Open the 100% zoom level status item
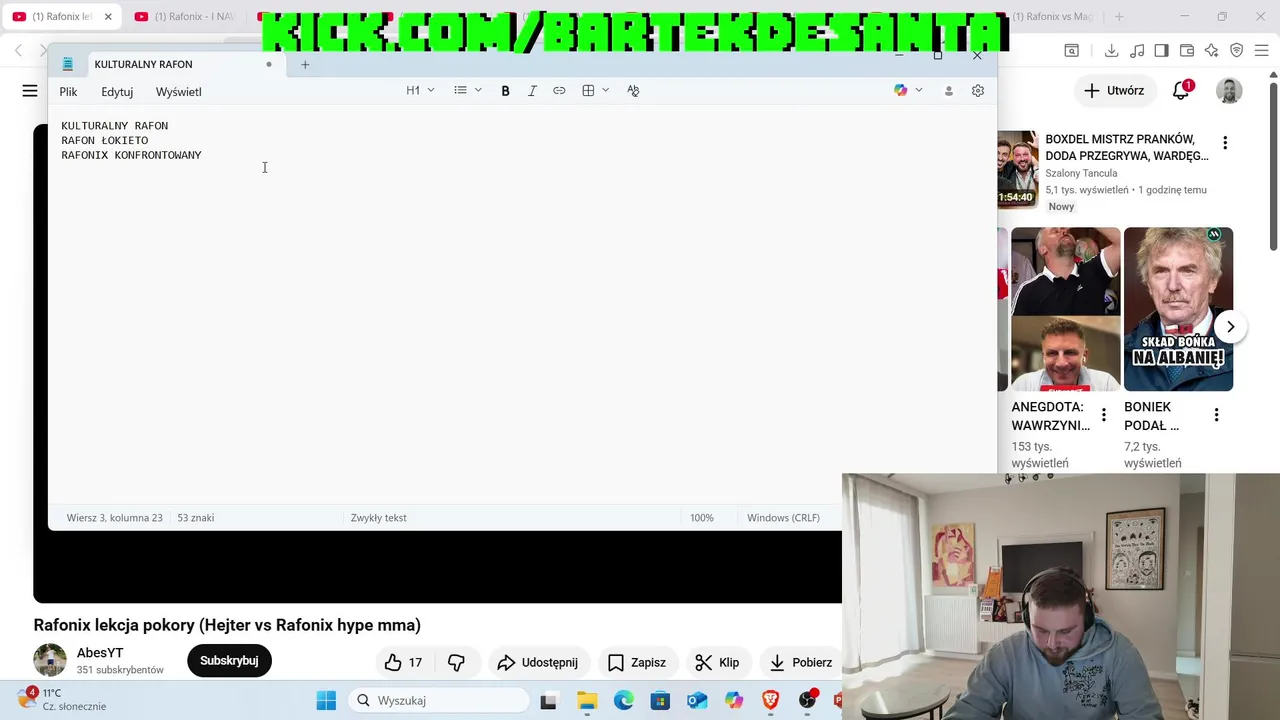This screenshot has width=1280, height=720. 702,518
